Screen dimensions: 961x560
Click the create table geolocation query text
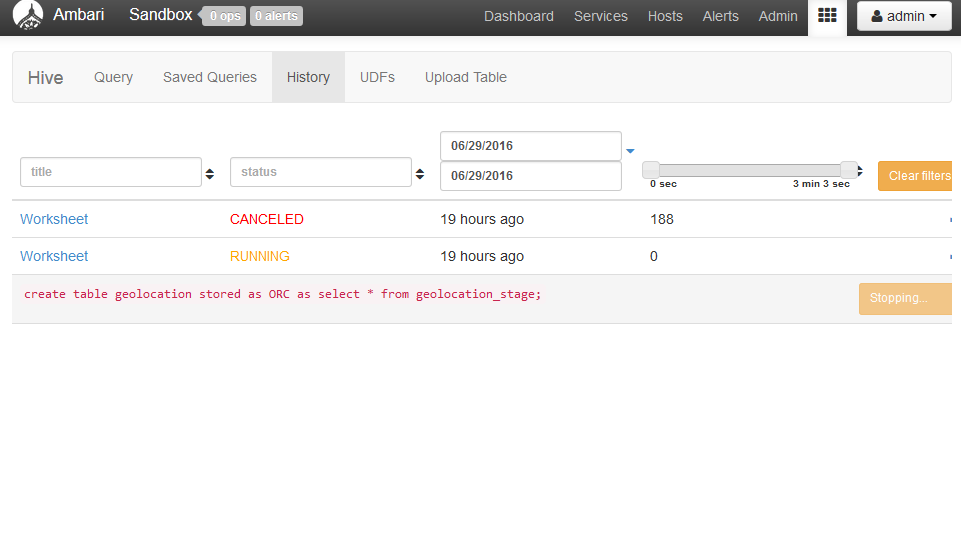click(x=283, y=294)
